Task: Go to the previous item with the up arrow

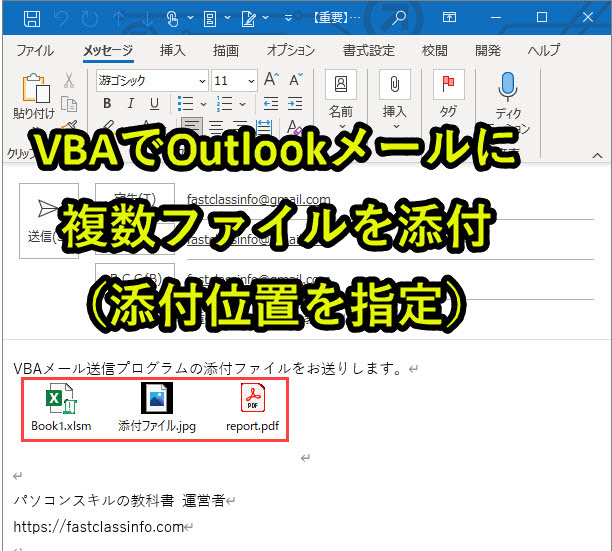Action: coord(119,18)
